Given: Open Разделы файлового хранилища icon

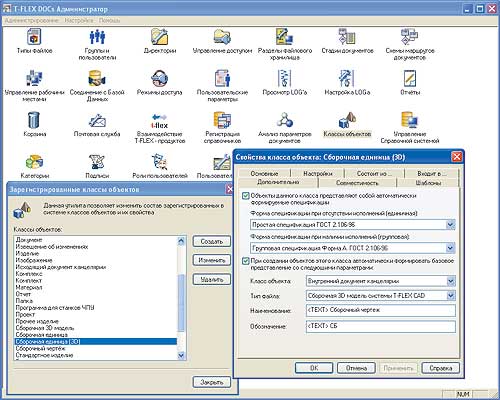Looking at the screenshot, I should point(285,36).
